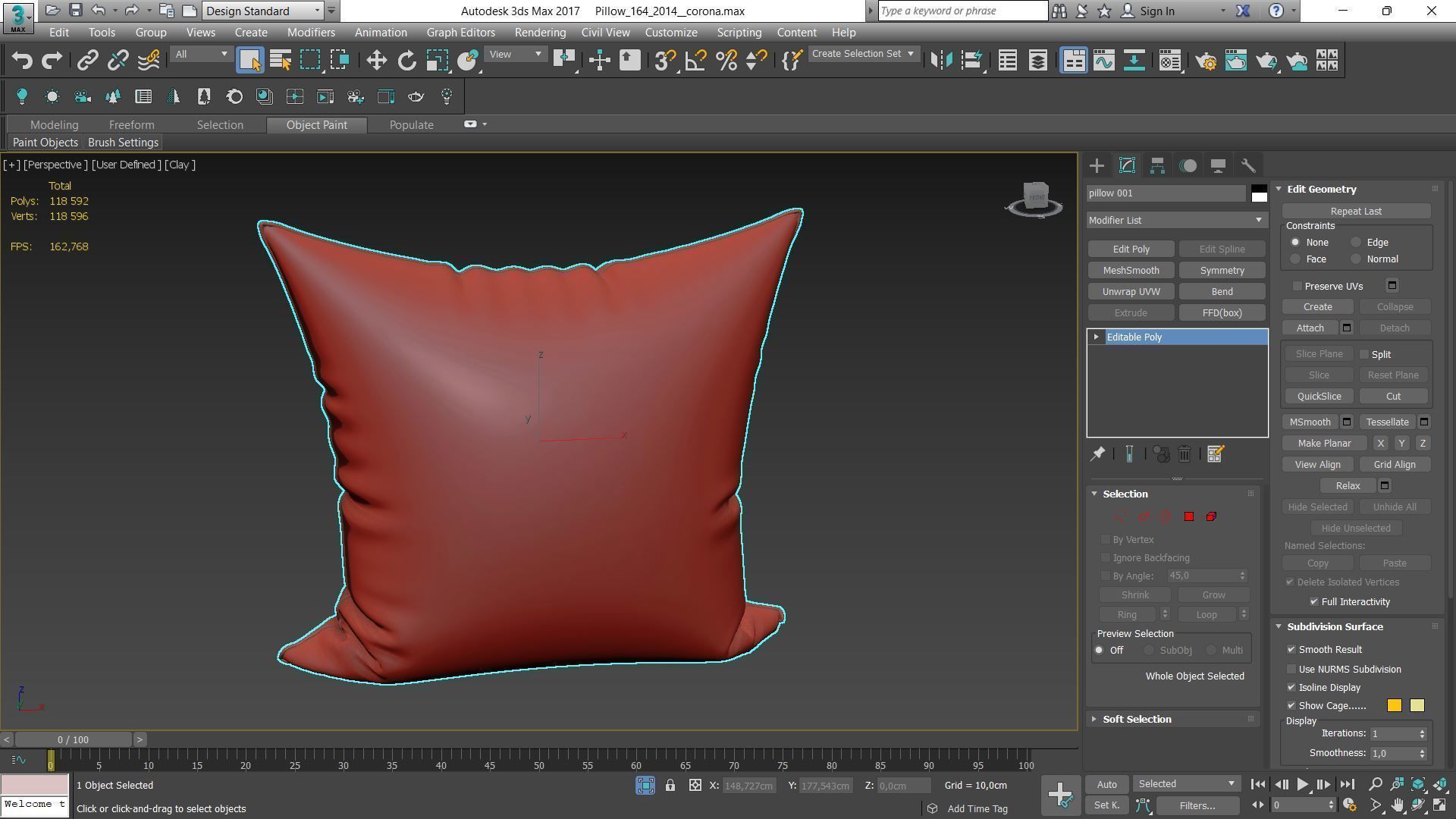Image resolution: width=1456 pixels, height=819 pixels.
Task: Switch to the Display panel icon
Action: [1218, 165]
